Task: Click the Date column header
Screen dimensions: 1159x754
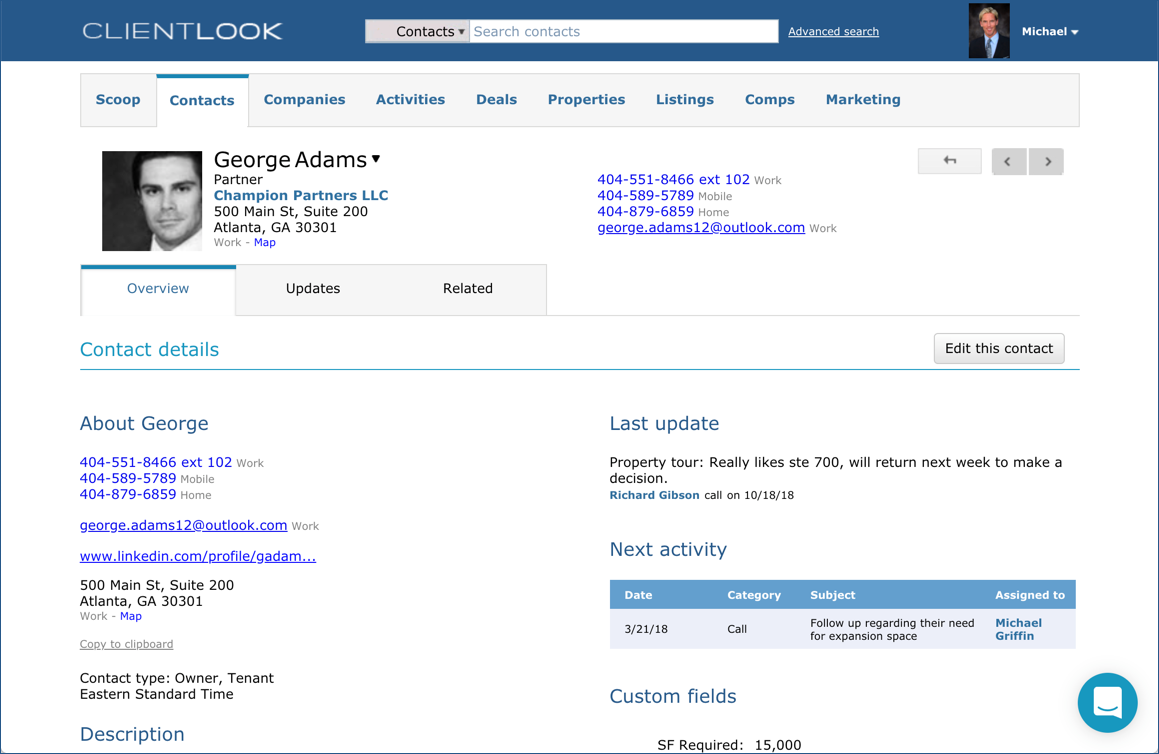Action: coord(638,595)
